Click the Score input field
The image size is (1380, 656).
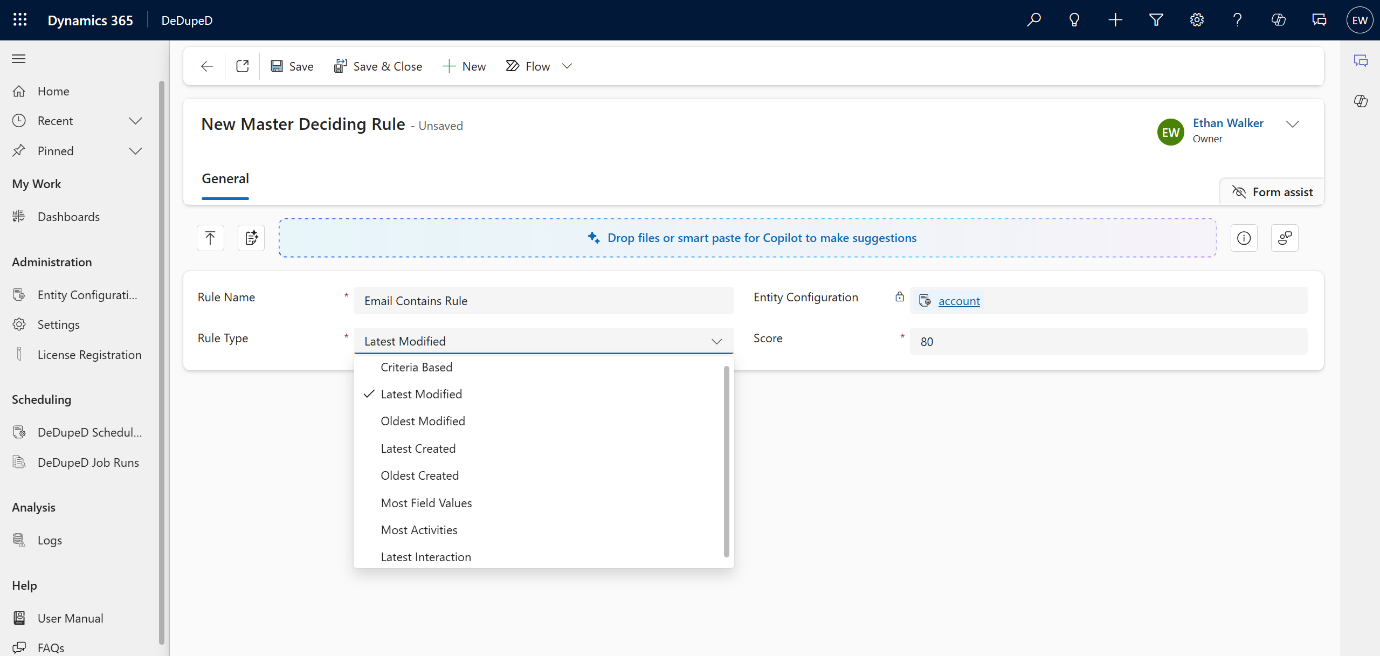pos(1107,341)
